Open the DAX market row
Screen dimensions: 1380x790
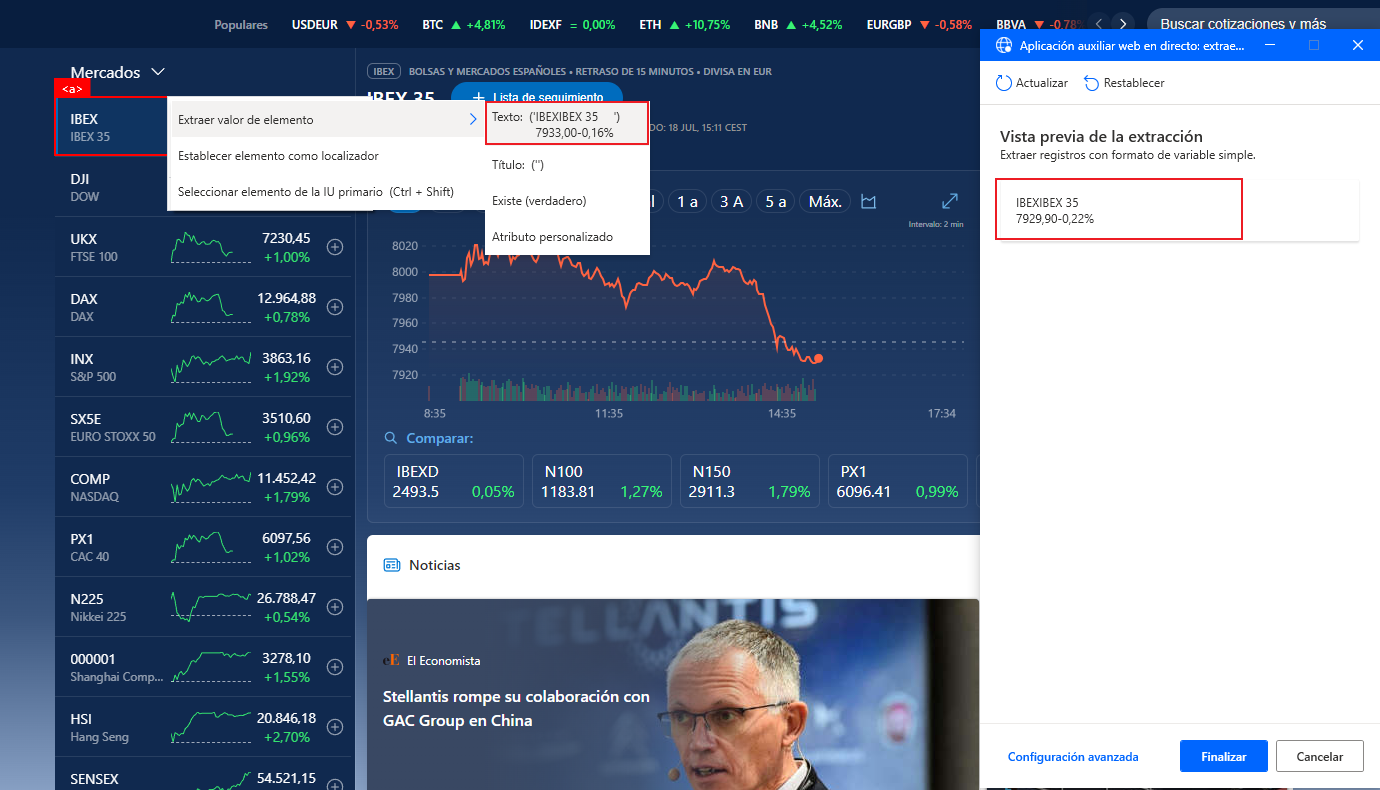tap(204, 307)
